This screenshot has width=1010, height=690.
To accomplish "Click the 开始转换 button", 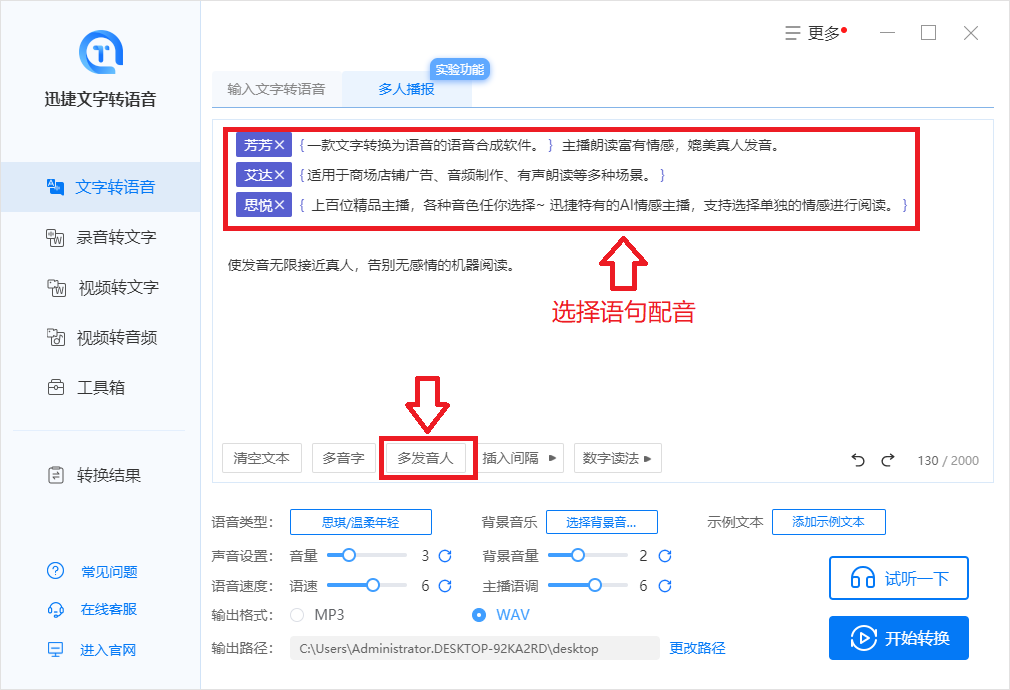I will (x=899, y=638).
